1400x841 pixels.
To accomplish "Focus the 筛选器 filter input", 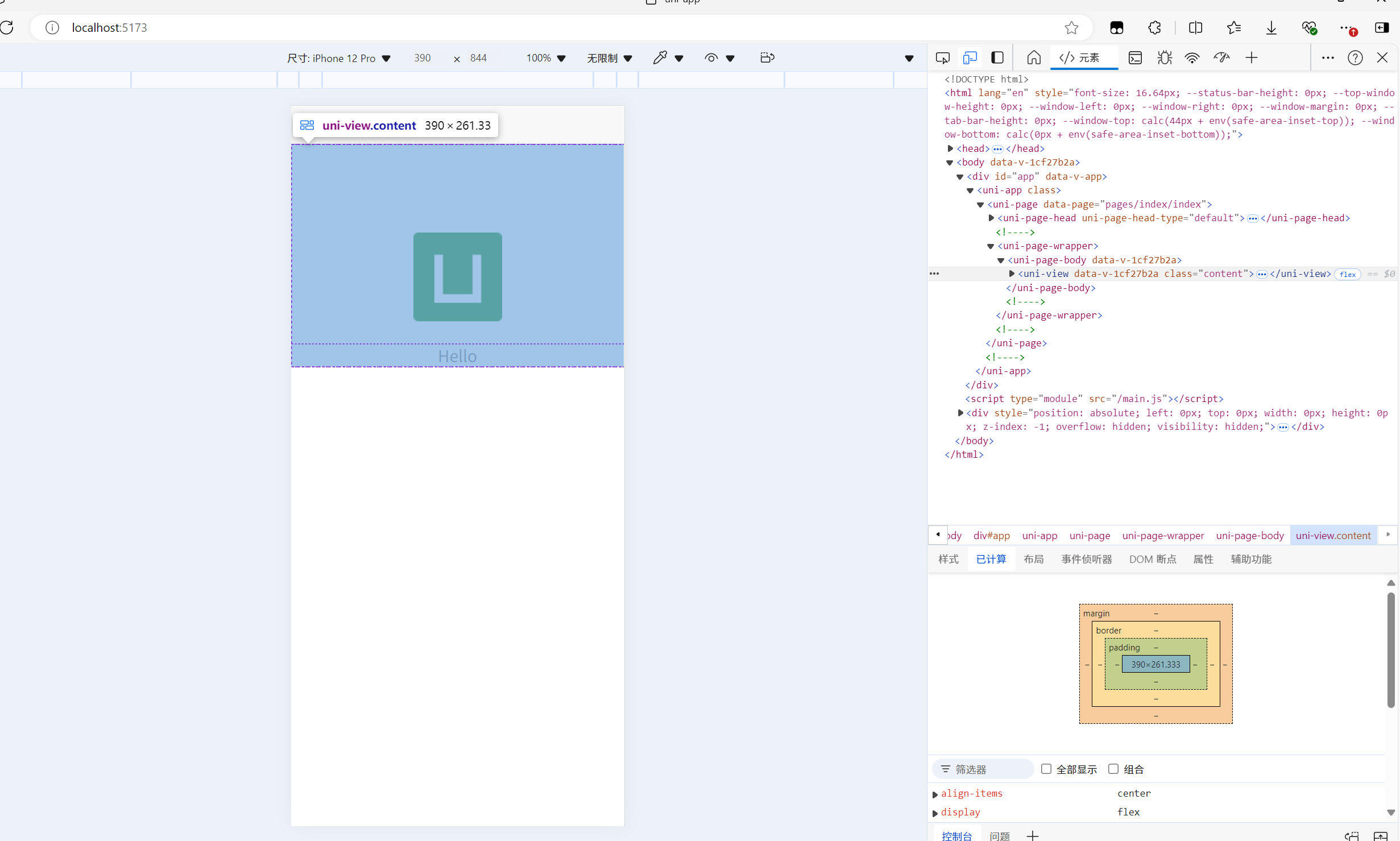I will pos(983,769).
